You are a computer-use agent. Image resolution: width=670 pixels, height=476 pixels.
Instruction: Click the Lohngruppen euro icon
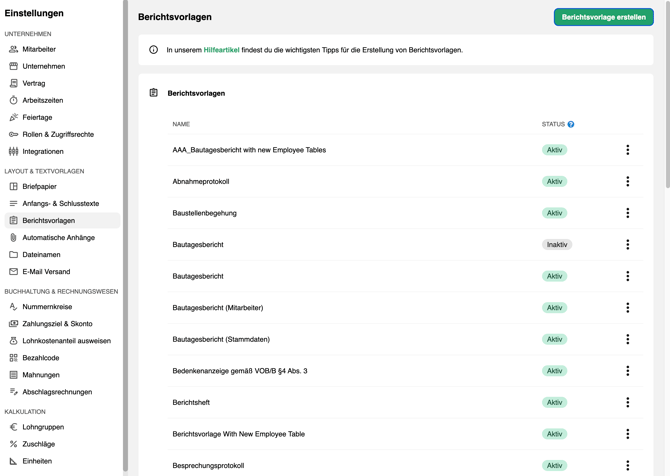pyautogui.click(x=14, y=427)
